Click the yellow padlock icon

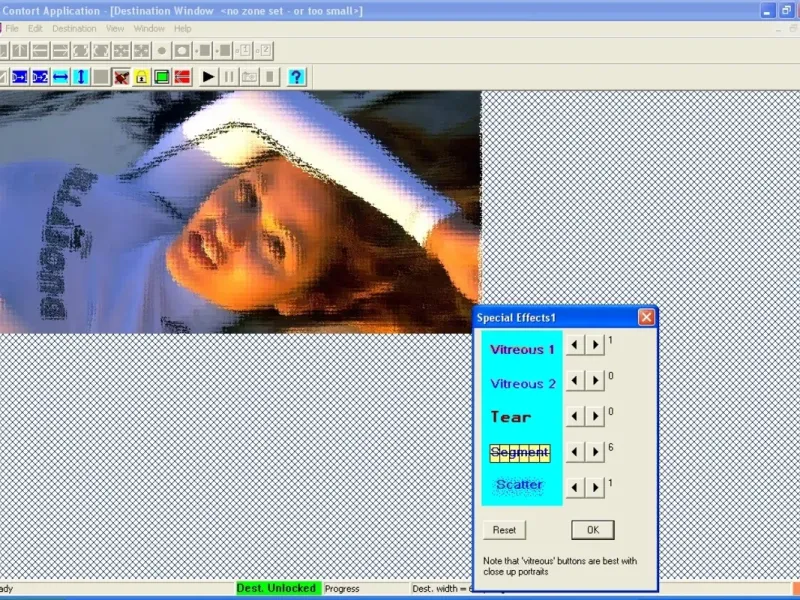point(142,77)
